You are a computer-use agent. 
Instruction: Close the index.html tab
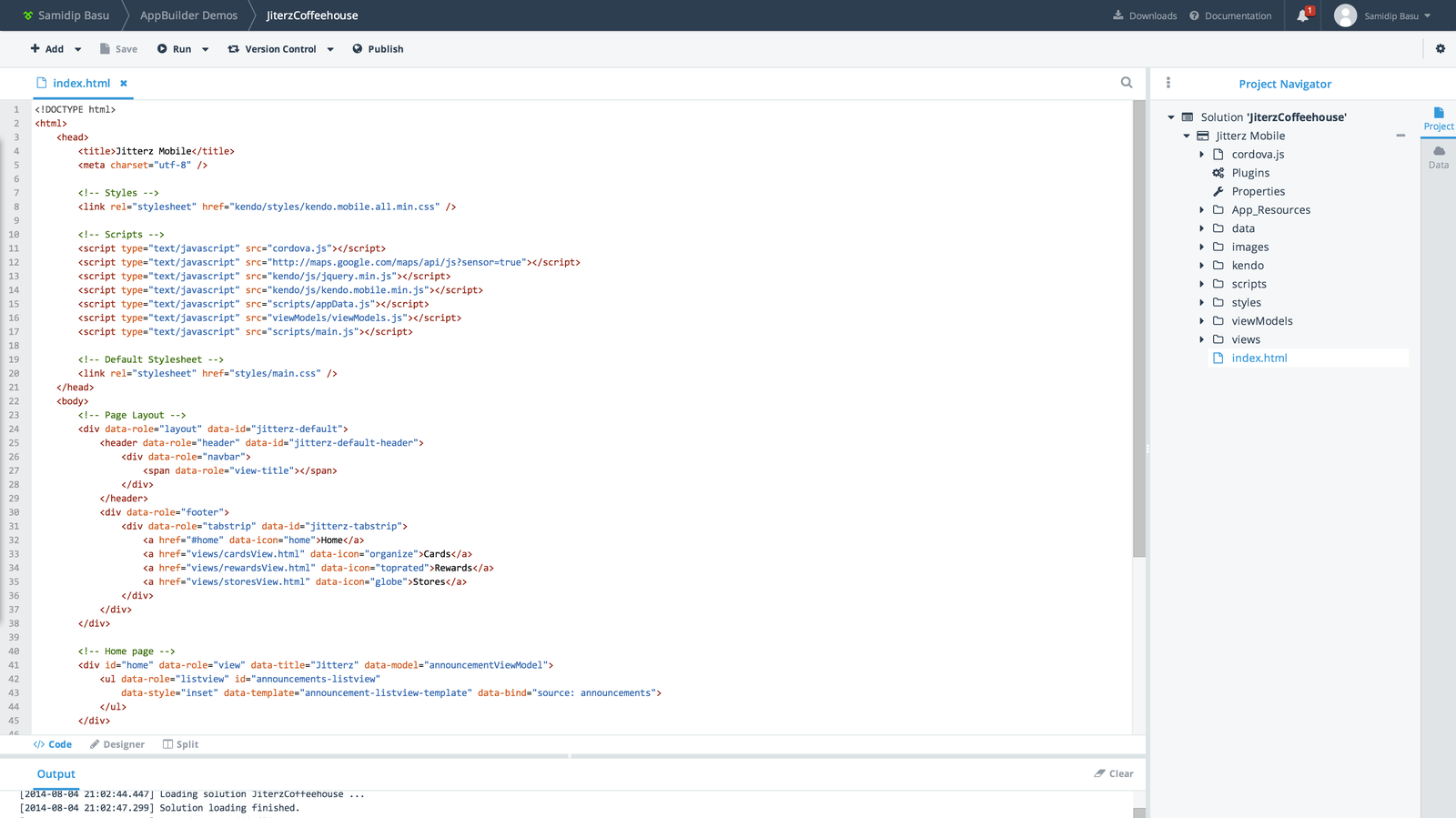(x=124, y=83)
